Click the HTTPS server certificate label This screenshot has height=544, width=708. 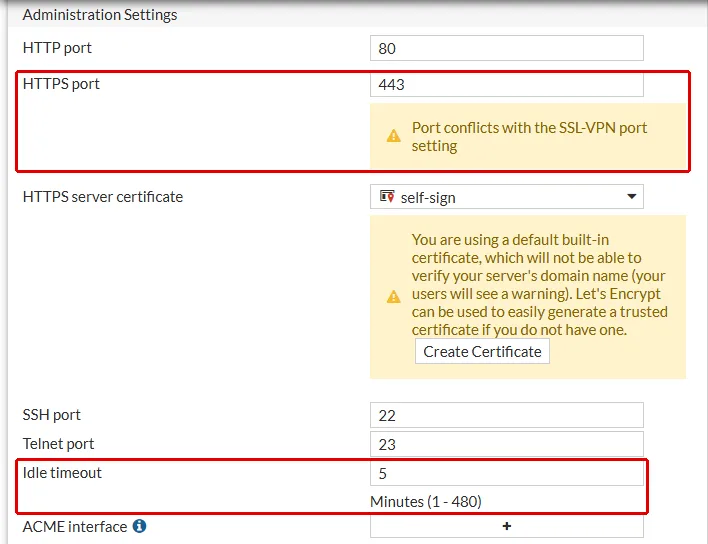(103, 197)
